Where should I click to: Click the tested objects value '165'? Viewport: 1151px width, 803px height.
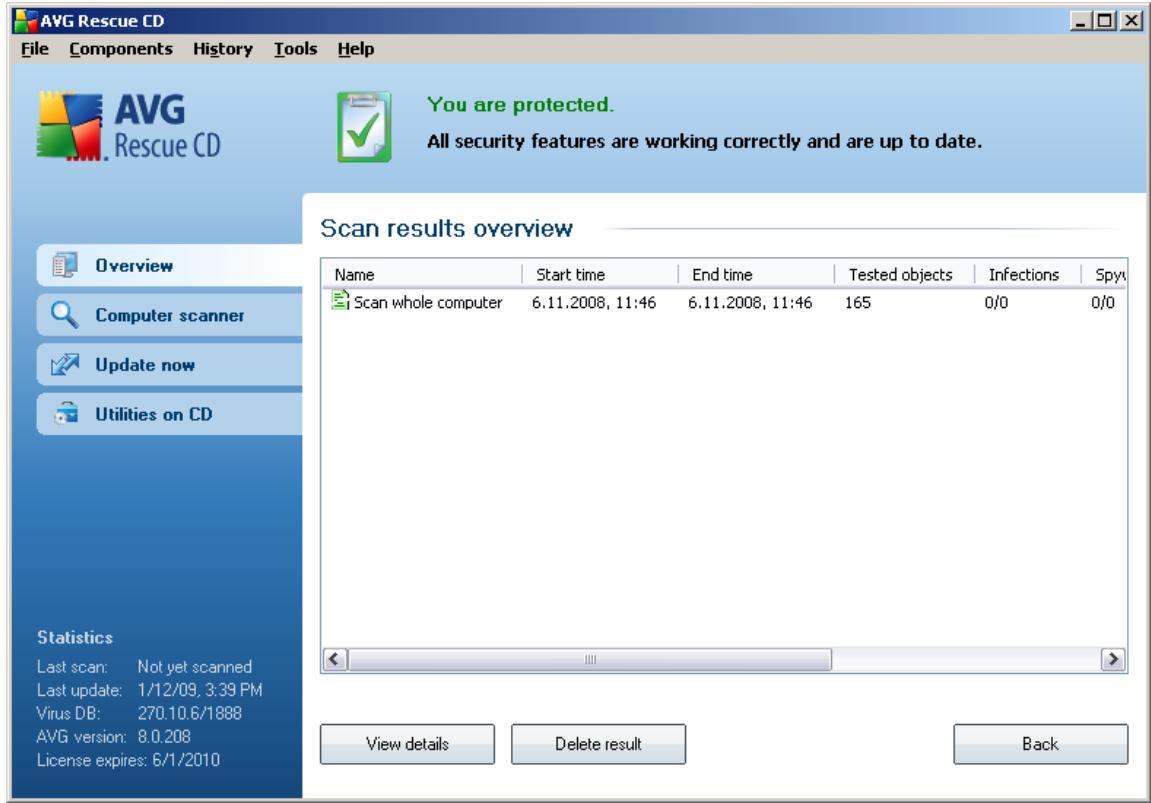[x=858, y=302]
